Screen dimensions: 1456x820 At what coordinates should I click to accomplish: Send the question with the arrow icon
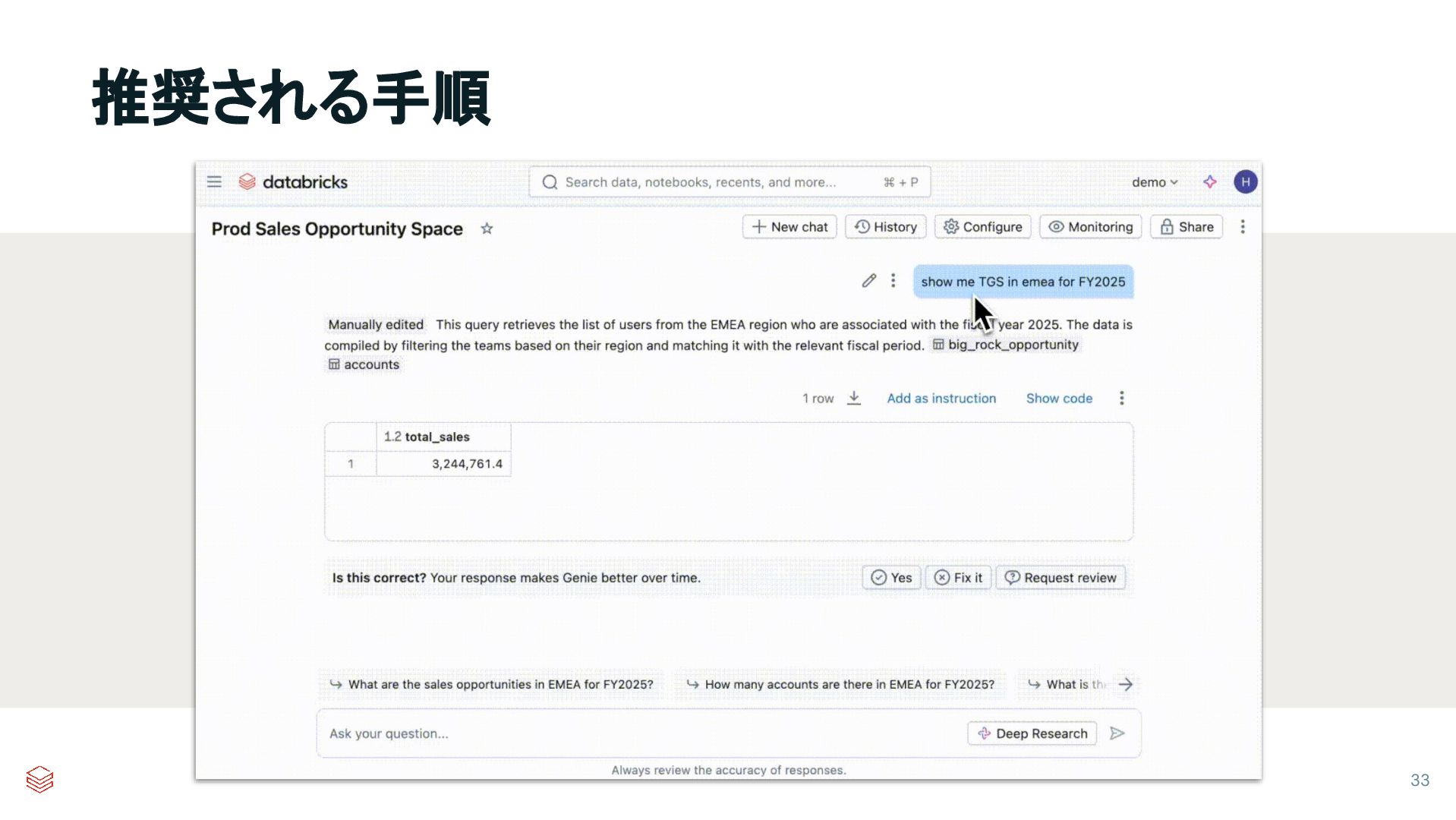click(1117, 733)
